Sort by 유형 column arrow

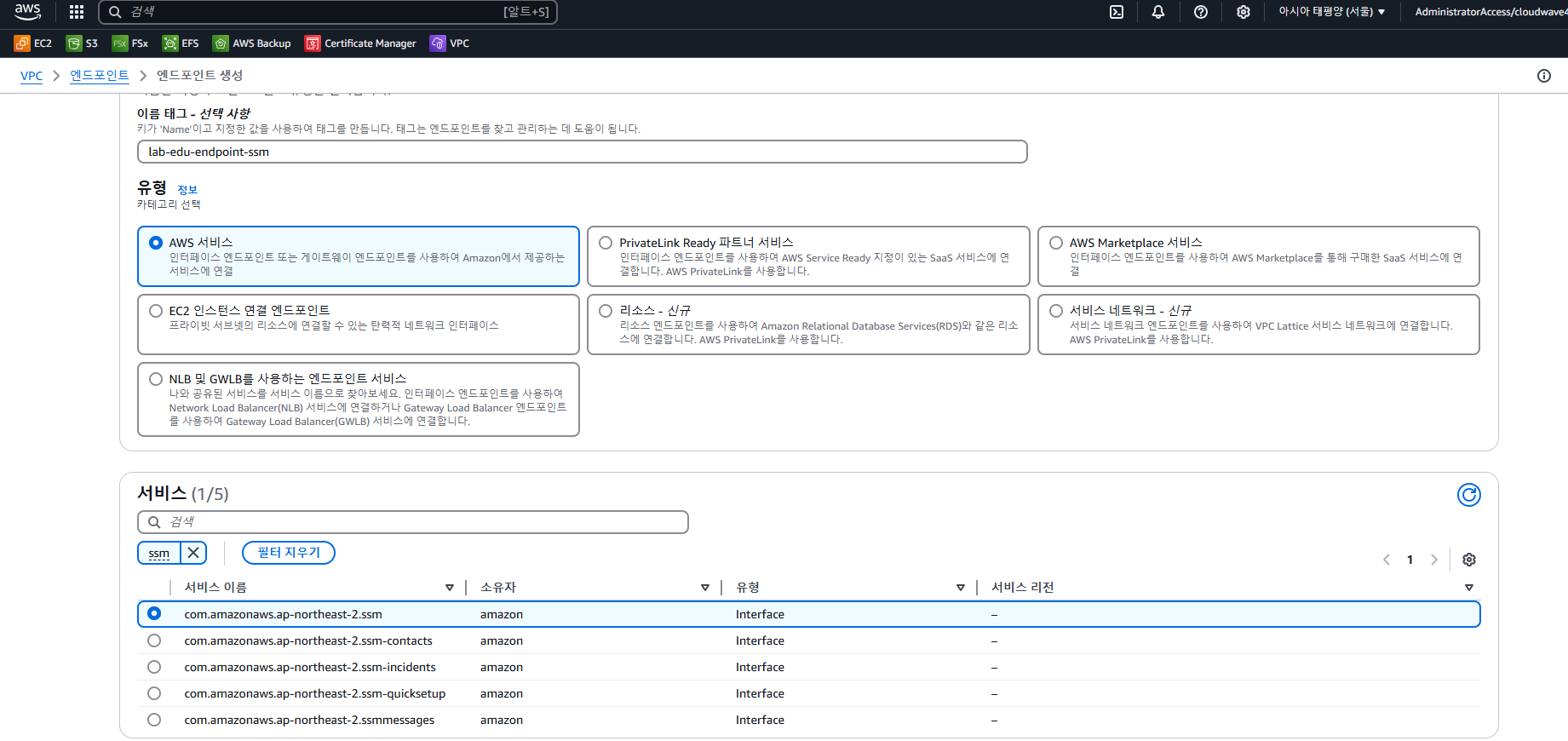tap(961, 588)
